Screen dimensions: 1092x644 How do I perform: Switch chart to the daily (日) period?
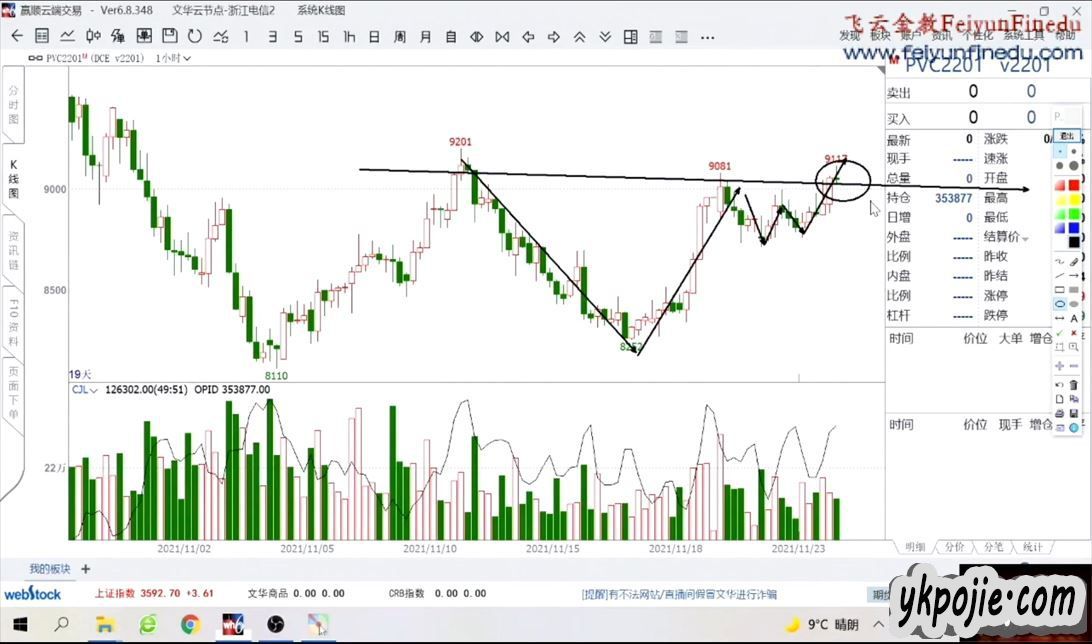374,37
